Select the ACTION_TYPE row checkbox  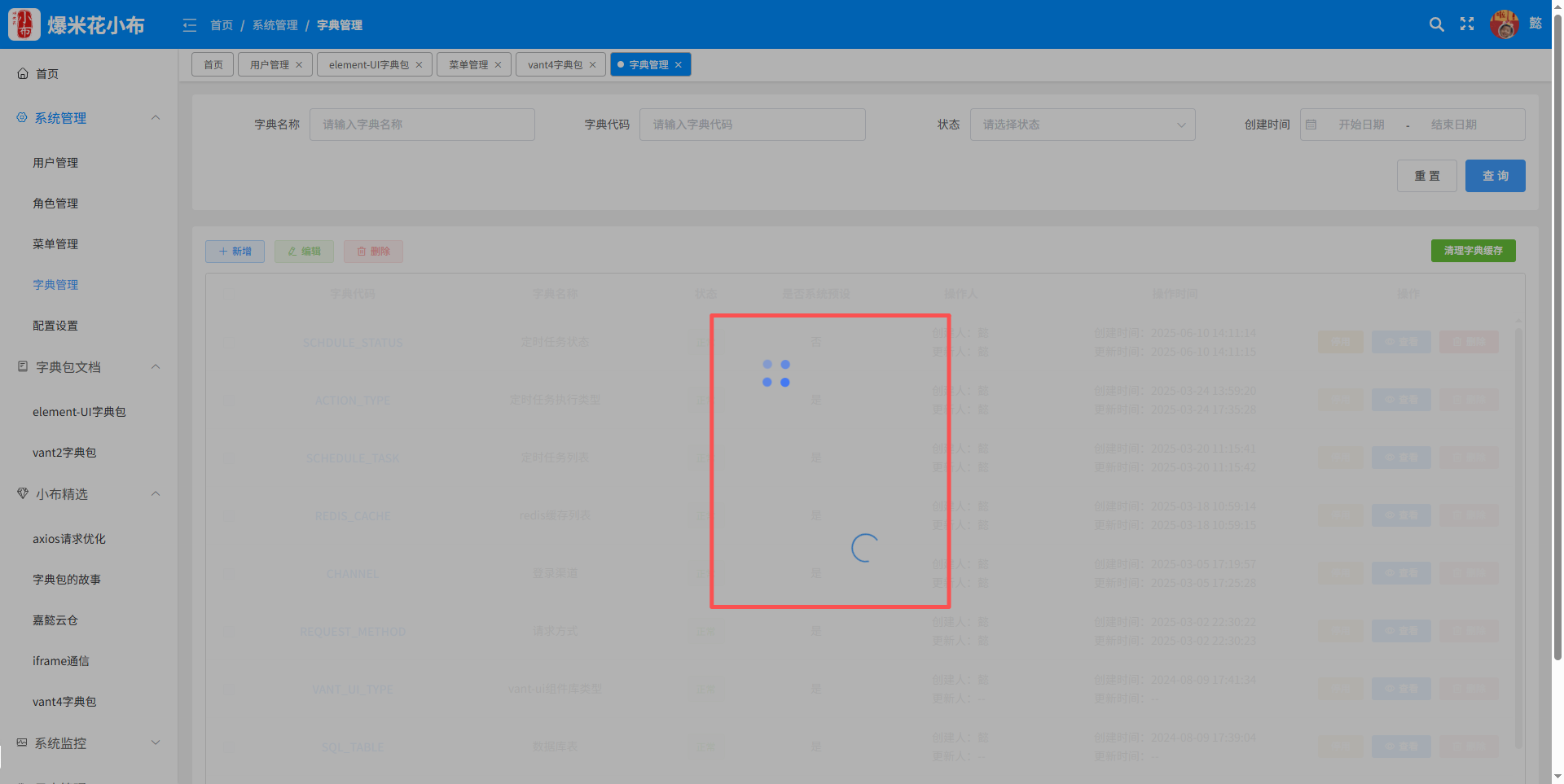tap(229, 401)
